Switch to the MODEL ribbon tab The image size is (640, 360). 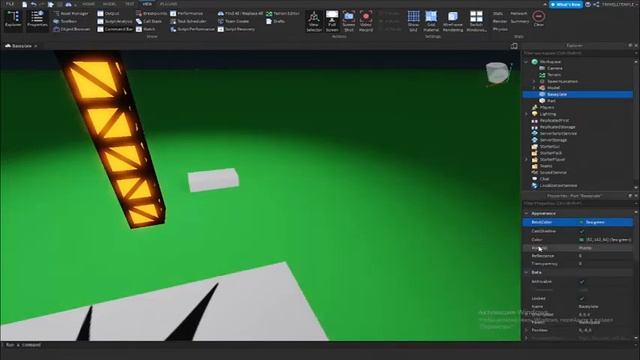coord(109,4)
